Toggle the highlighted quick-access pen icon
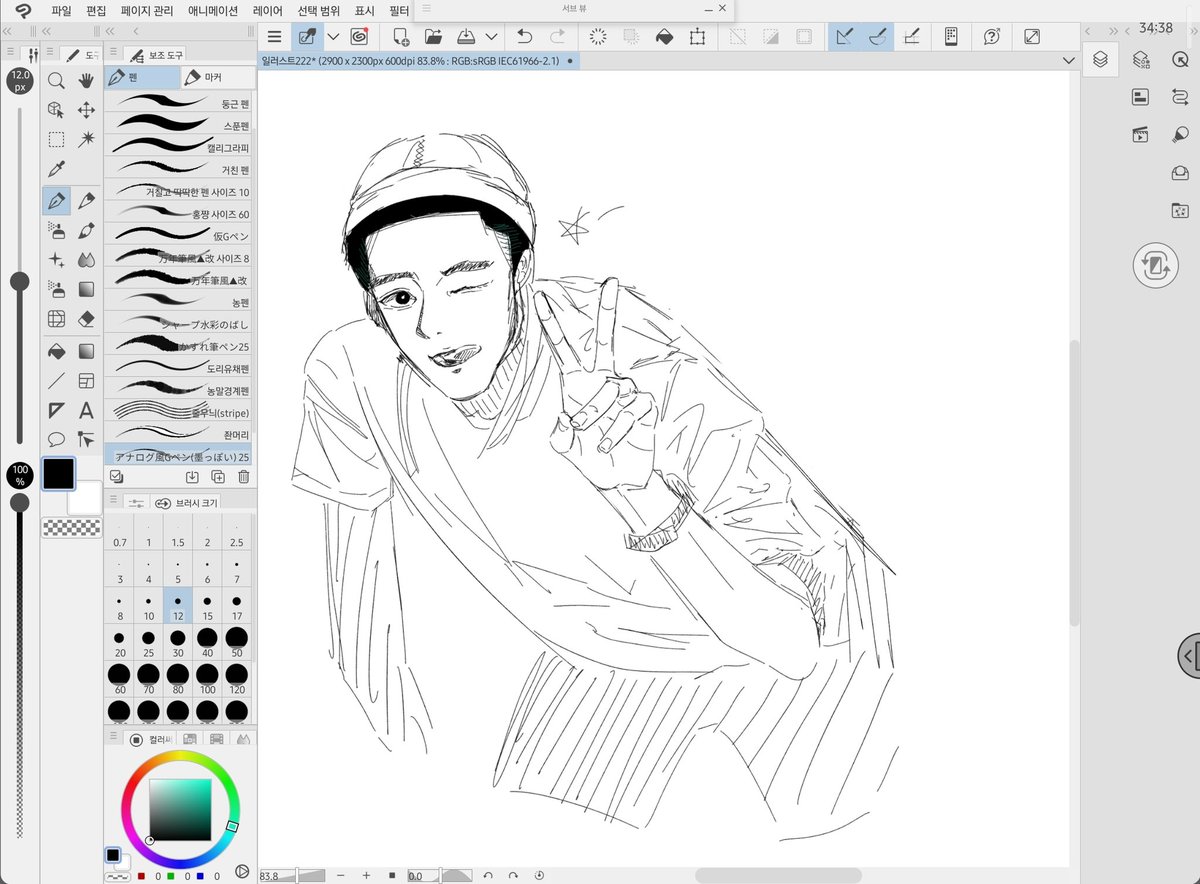 pyautogui.click(x=307, y=36)
